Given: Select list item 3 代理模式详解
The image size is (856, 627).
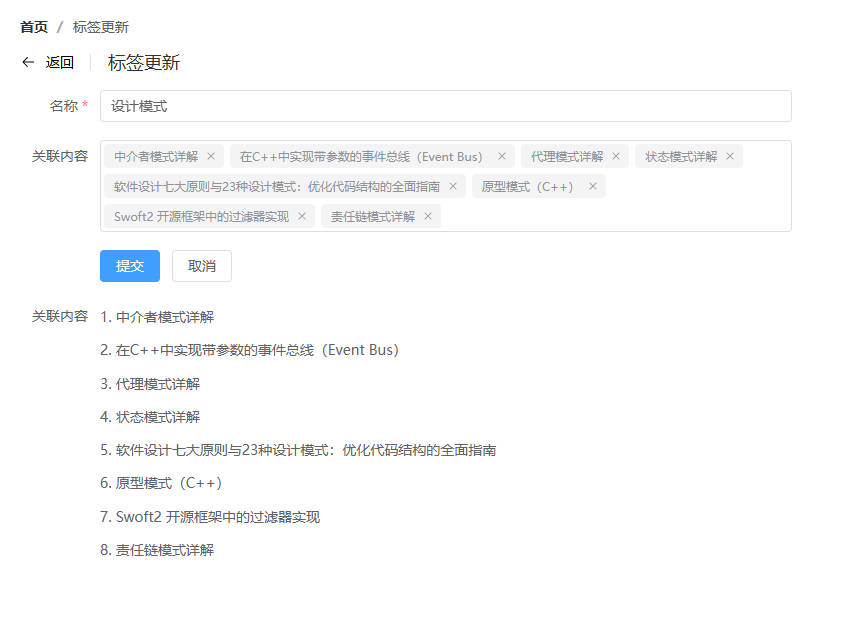Looking at the screenshot, I should tap(150, 384).
